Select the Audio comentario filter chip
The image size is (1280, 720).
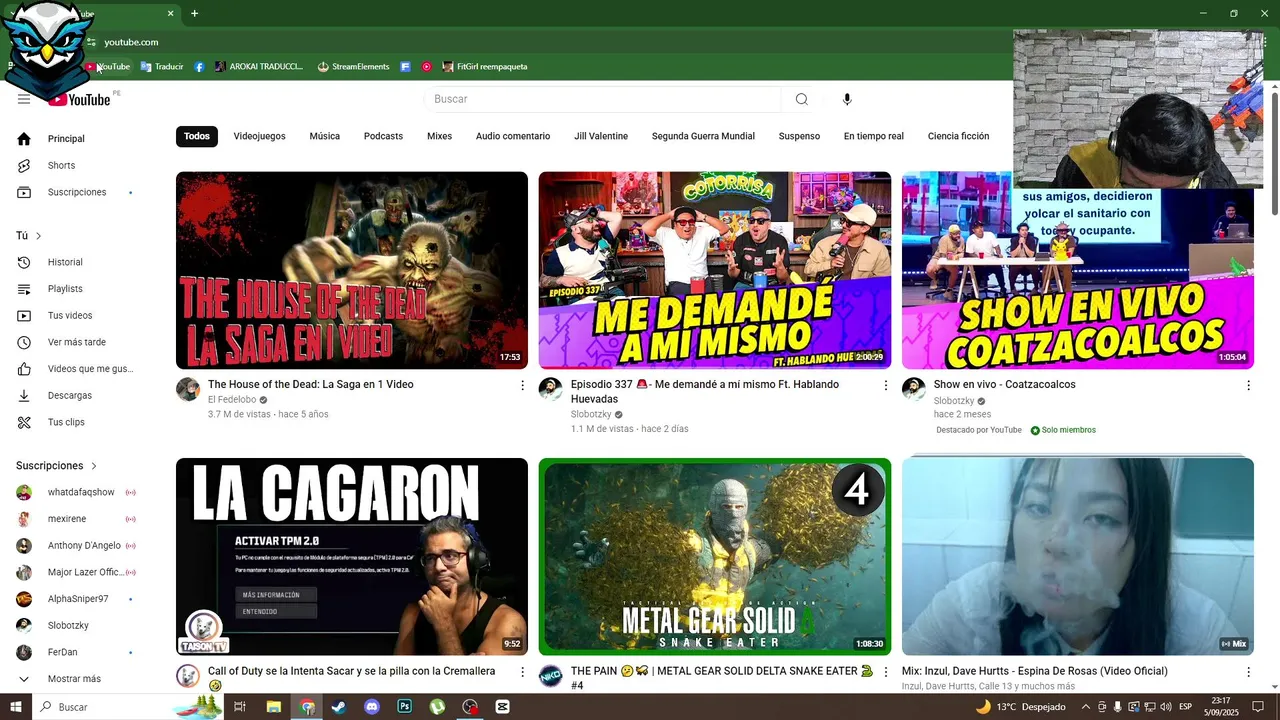point(513,136)
